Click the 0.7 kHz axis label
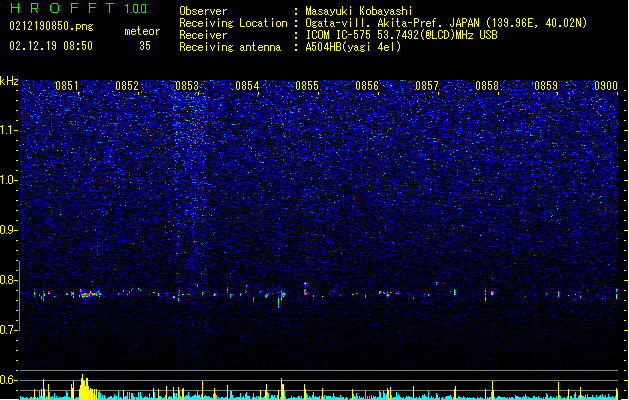This screenshot has width=629, height=400. pyautogui.click(x=8, y=330)
